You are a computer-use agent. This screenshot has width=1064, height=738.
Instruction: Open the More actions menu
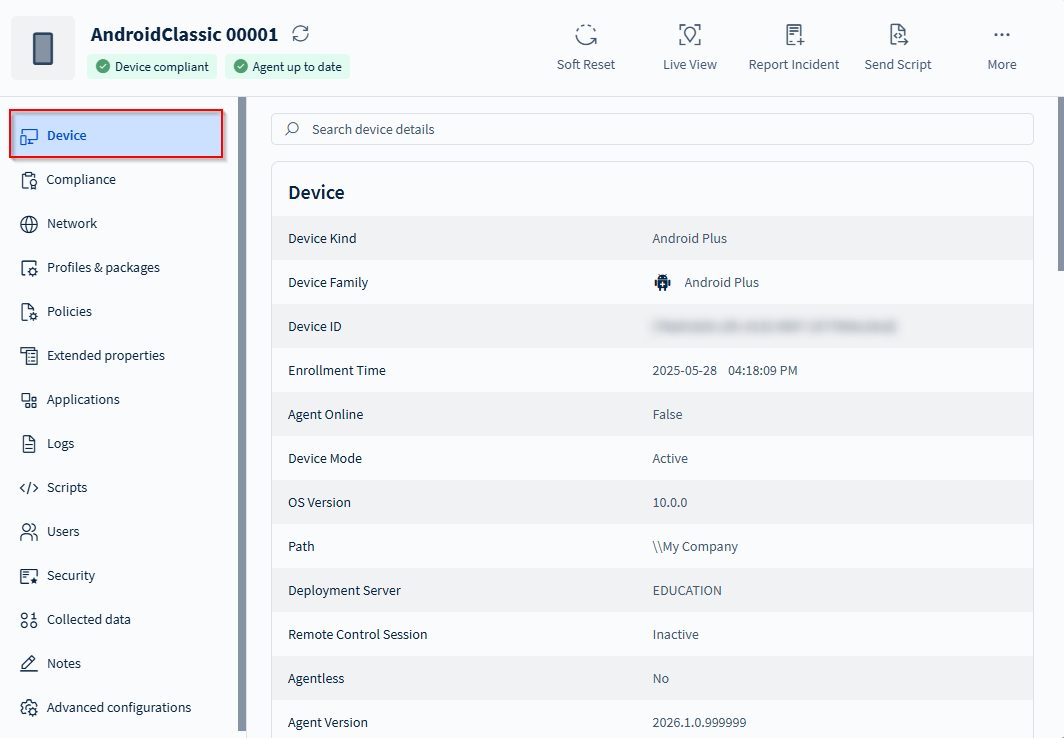point(1001,36)
